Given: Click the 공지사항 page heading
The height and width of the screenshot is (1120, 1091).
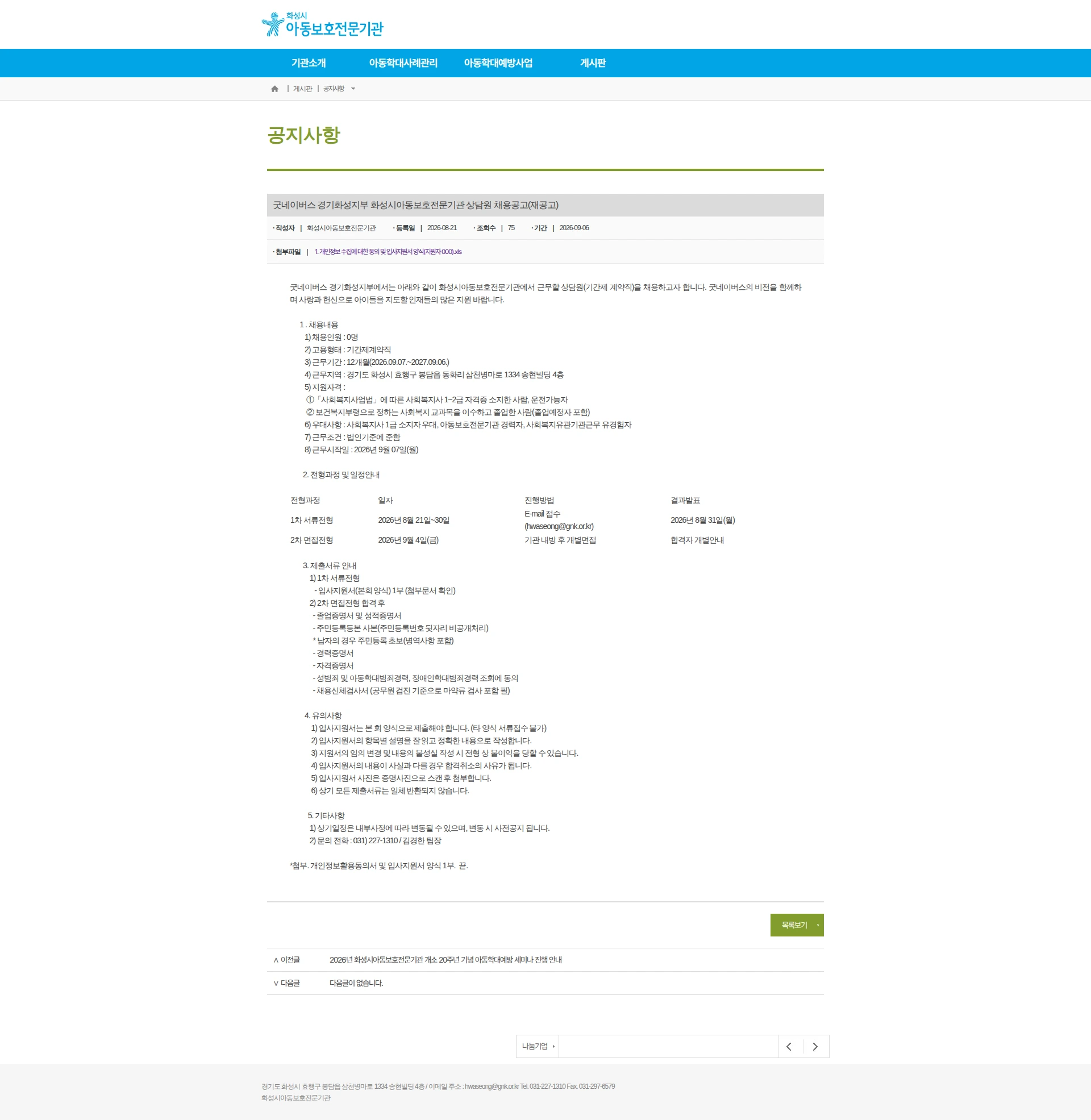Looking at the screenshot, I should click(x=303, y=135).
